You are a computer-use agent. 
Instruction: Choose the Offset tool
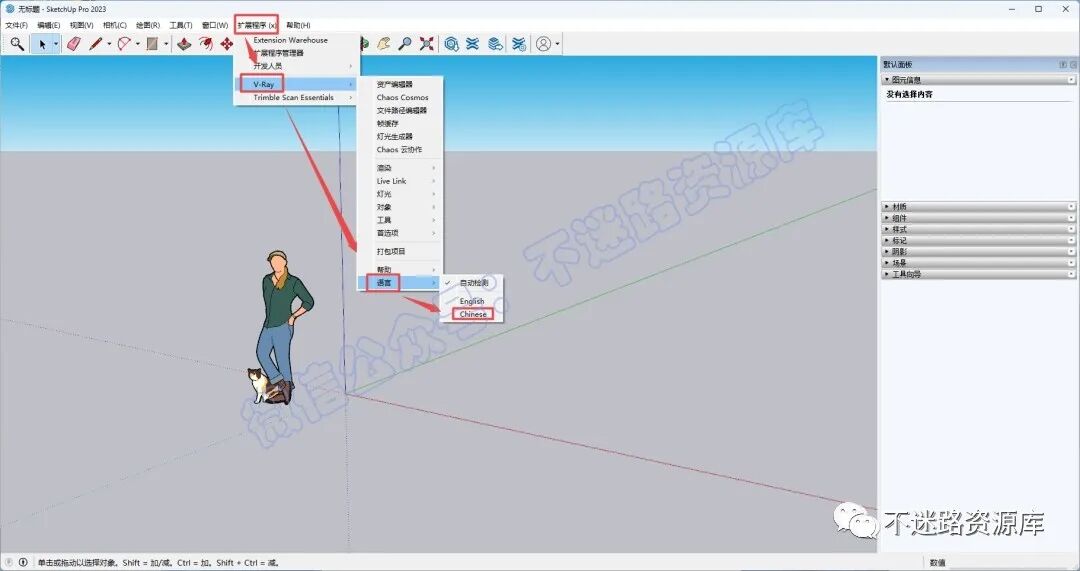[206, 44]
